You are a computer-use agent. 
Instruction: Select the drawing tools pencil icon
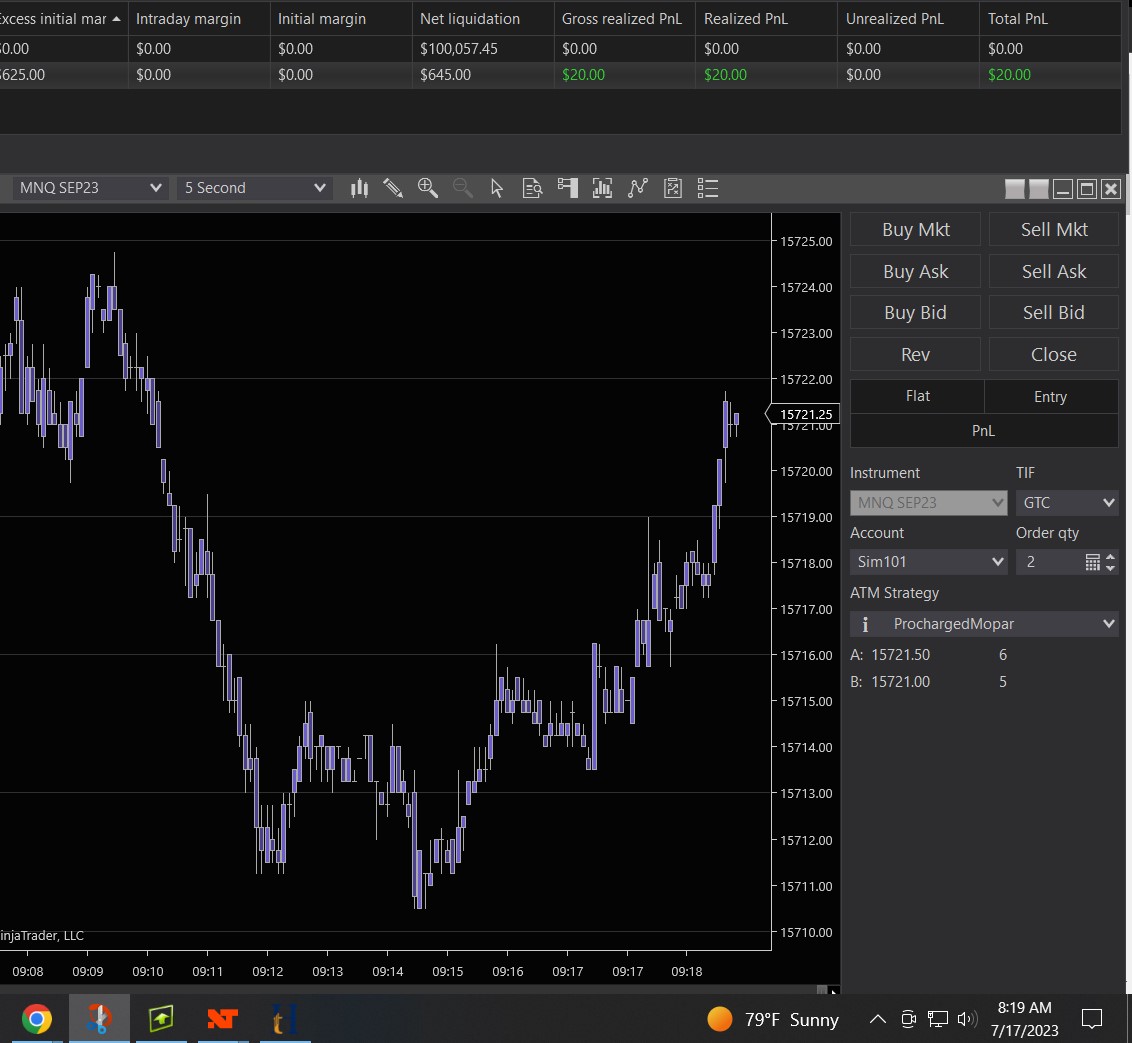(393, 188)
